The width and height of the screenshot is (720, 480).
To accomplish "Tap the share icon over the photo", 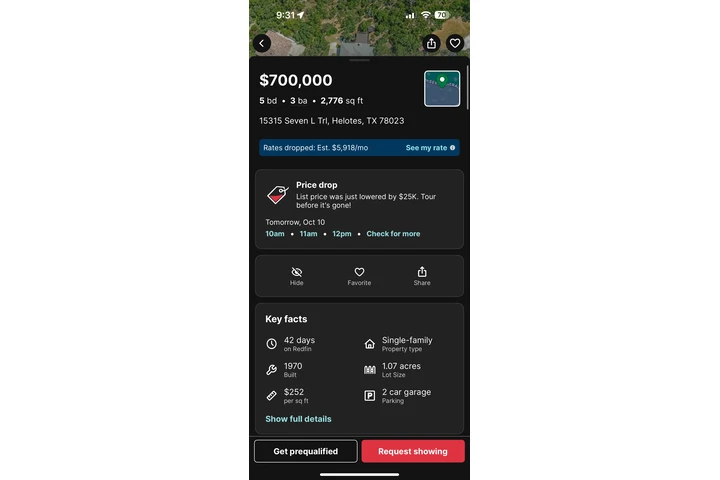I will (x=431, y=44).
